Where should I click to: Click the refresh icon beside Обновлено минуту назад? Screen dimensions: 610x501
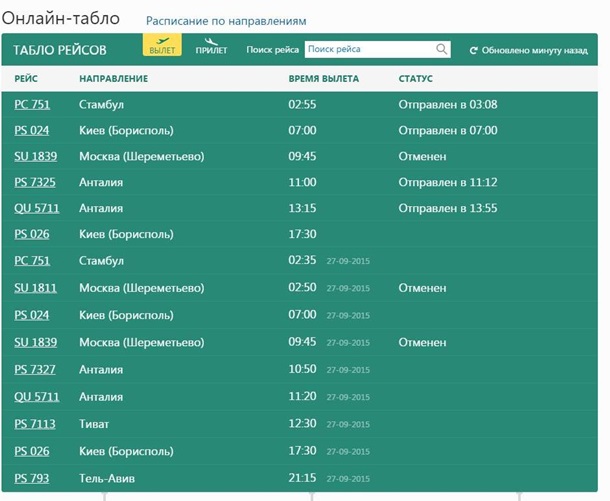tap(473, 49)
